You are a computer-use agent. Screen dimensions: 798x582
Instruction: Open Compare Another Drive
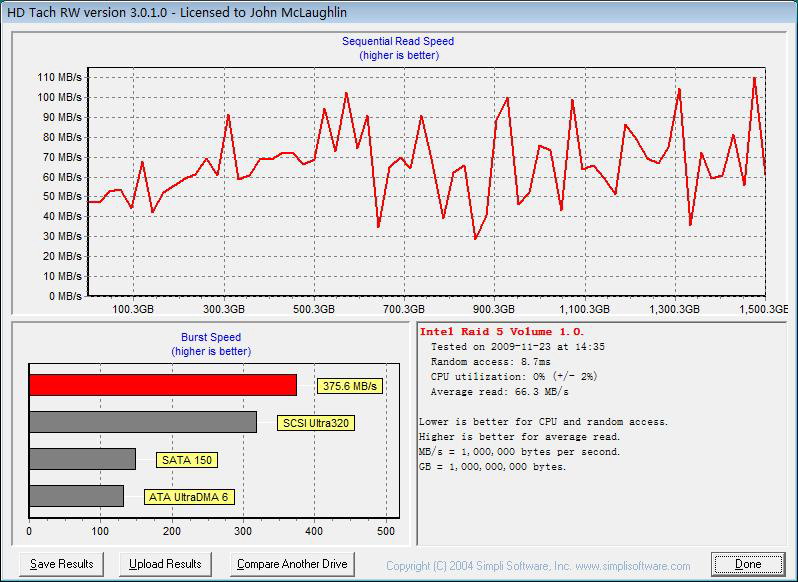point(292,564)
